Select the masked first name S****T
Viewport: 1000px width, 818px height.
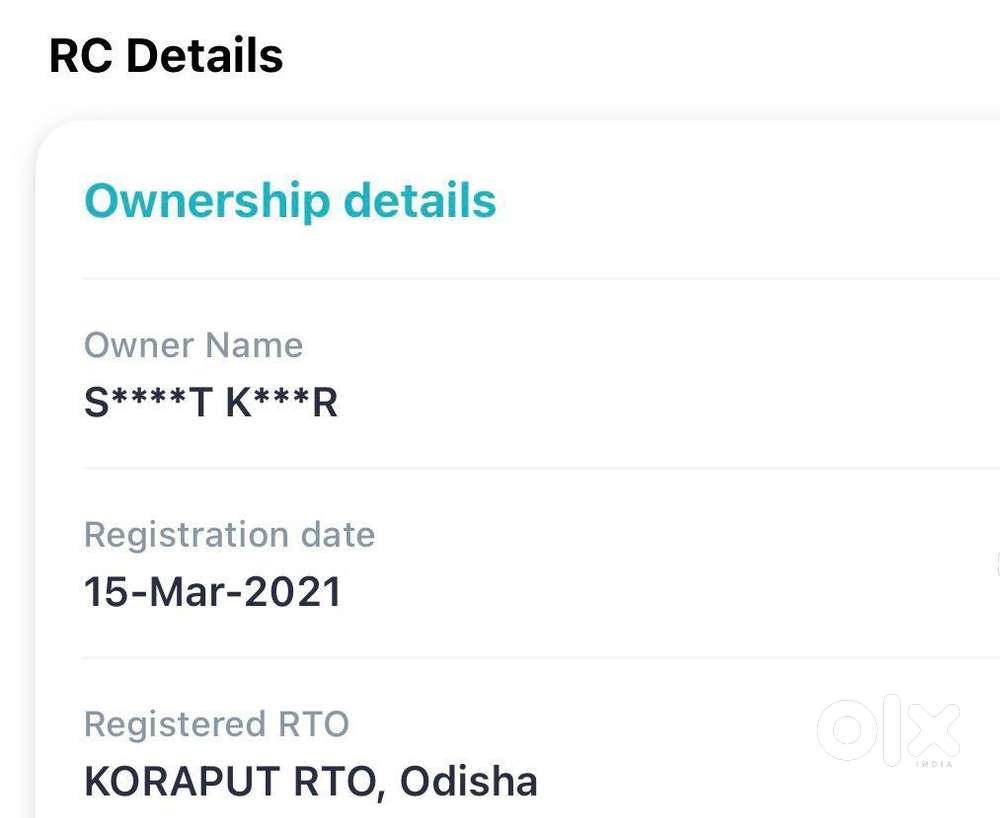(x=148, y=402)
